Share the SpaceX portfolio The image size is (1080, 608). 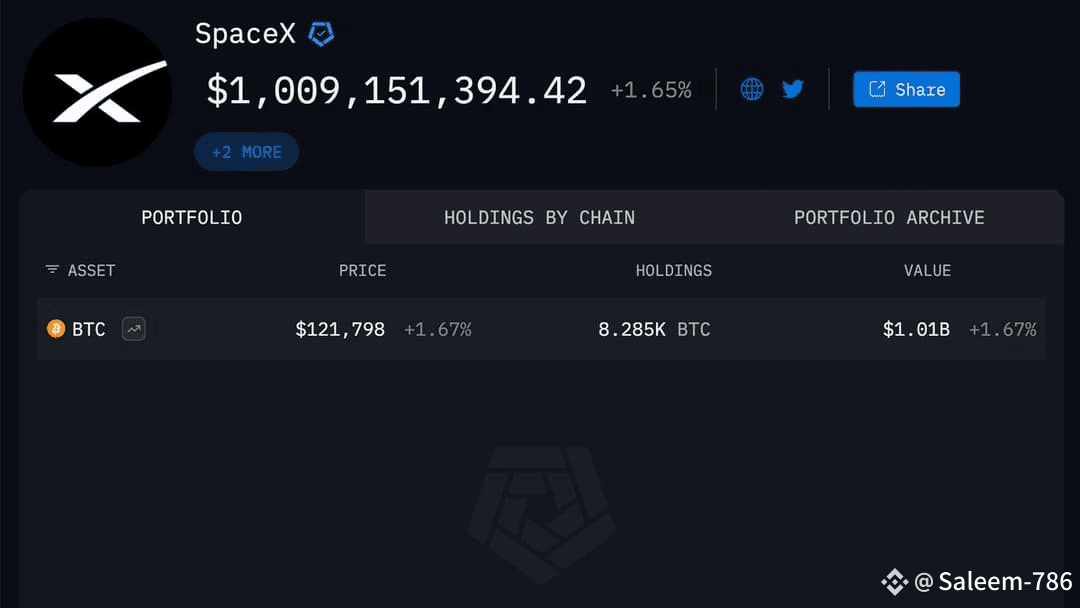pyautogui.click(x=906, y=90)
